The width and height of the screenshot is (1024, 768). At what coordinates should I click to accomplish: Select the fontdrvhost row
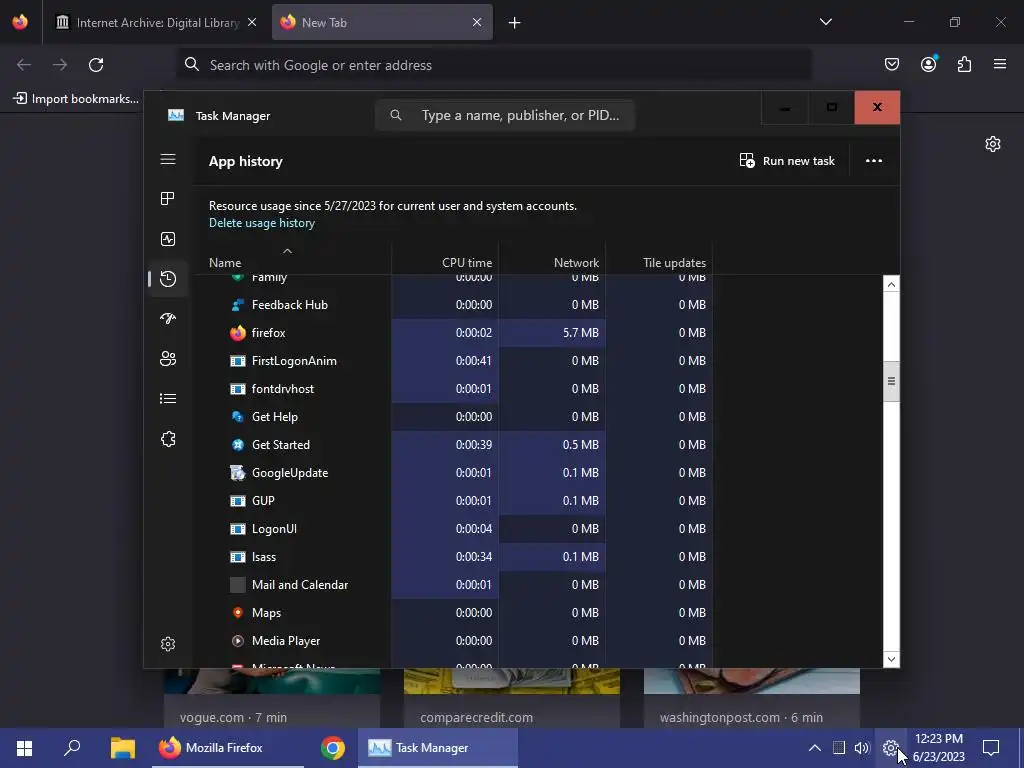point(461,389)
